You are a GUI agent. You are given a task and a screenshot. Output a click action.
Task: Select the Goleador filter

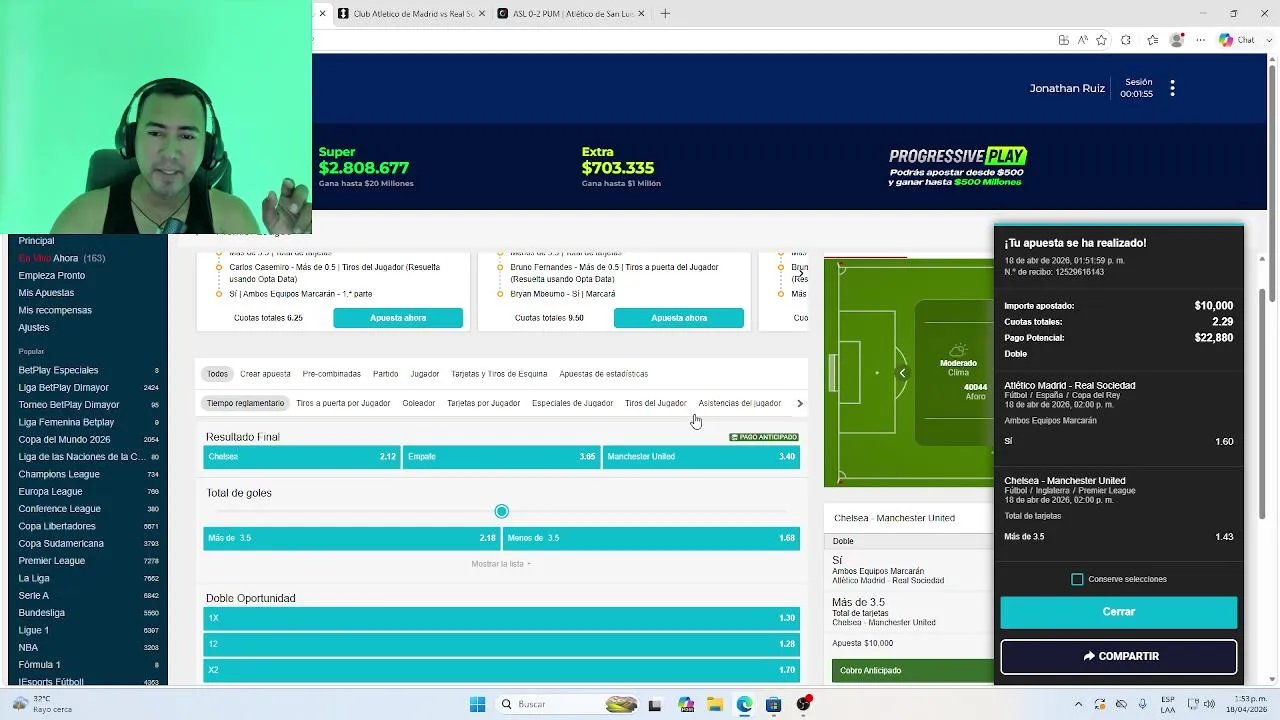(x=418, y=403)
